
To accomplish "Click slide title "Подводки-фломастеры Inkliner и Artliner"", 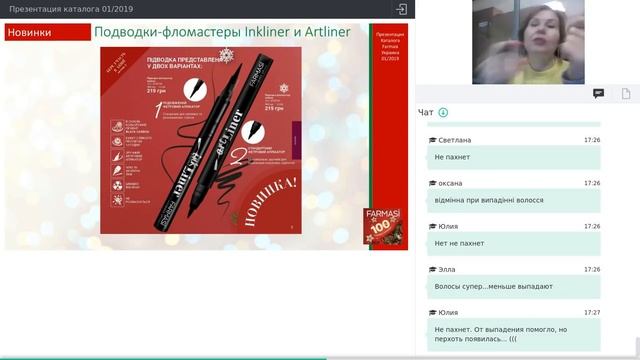I will (x=222, y=32).
